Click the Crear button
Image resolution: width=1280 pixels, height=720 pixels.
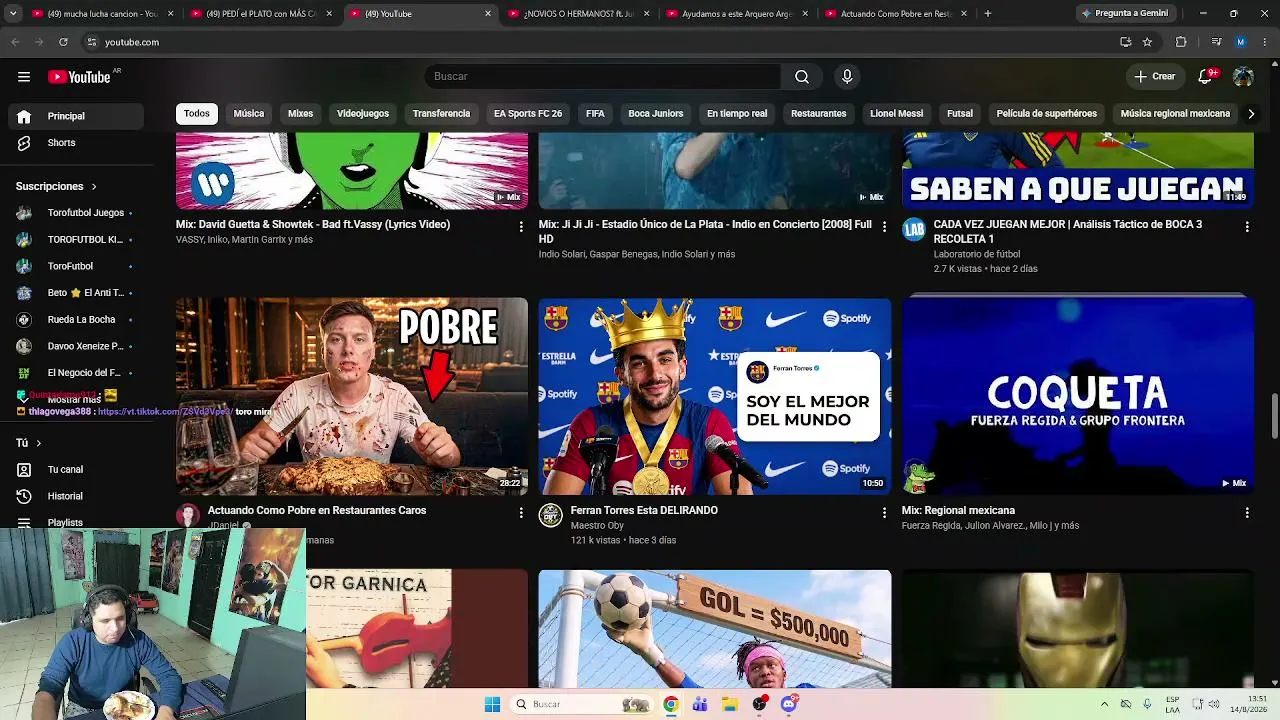pyautogui.click(x=1155, y=77)
